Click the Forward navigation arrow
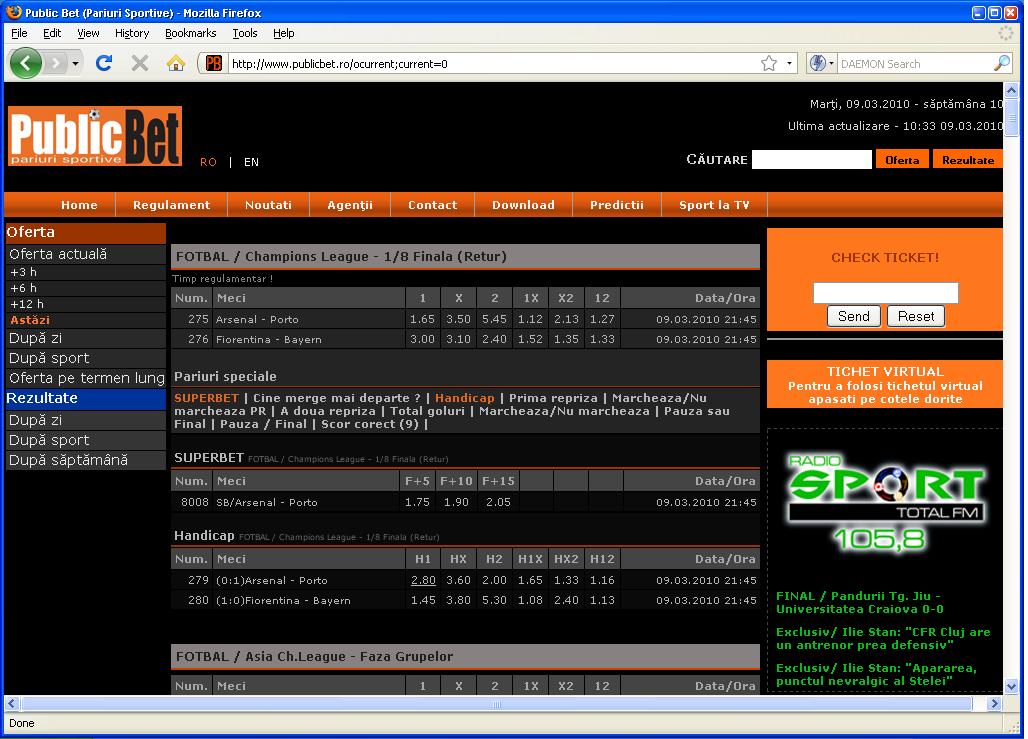The image size is (1028, 739). [56, 64]
